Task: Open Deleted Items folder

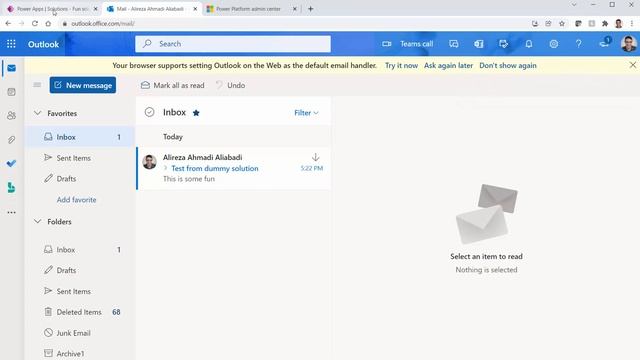Action: [80, 312]
